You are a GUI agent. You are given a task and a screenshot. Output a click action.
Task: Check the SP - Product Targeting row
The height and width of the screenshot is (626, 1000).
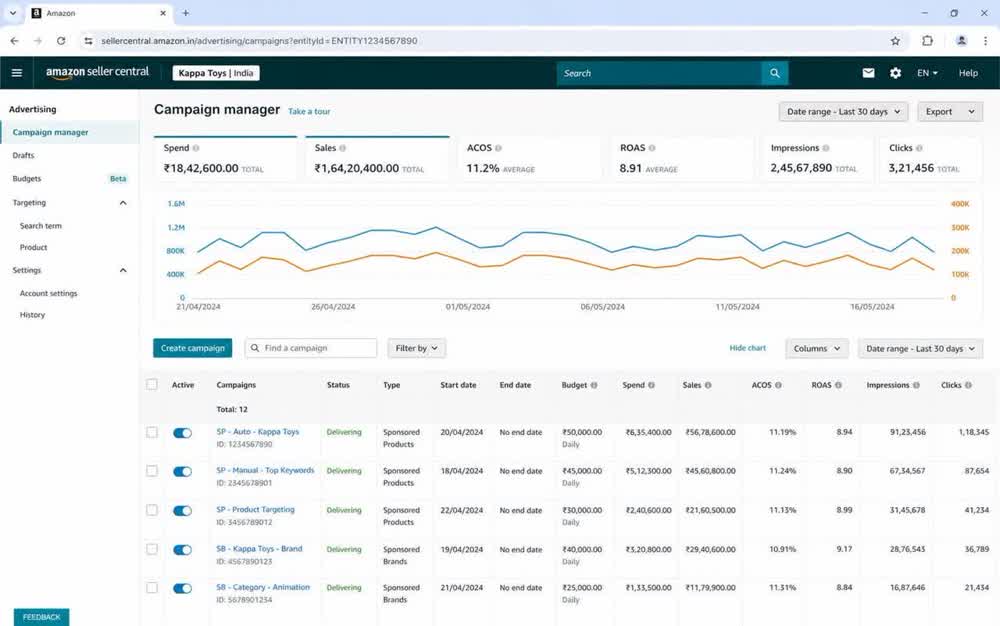(152, 510)
